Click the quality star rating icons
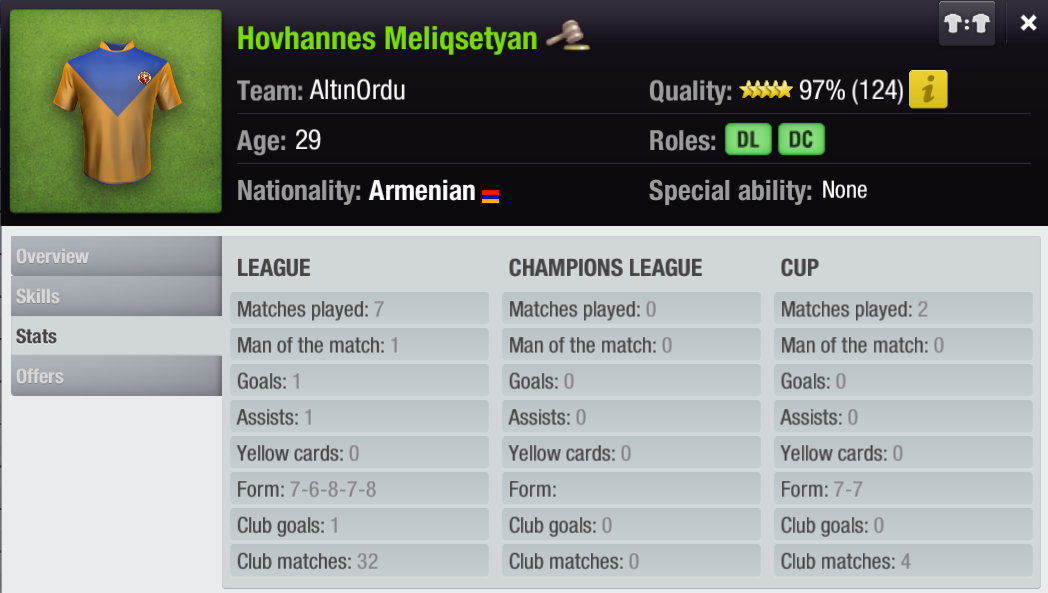1048x593 pixels. click(x=765, y=91)
